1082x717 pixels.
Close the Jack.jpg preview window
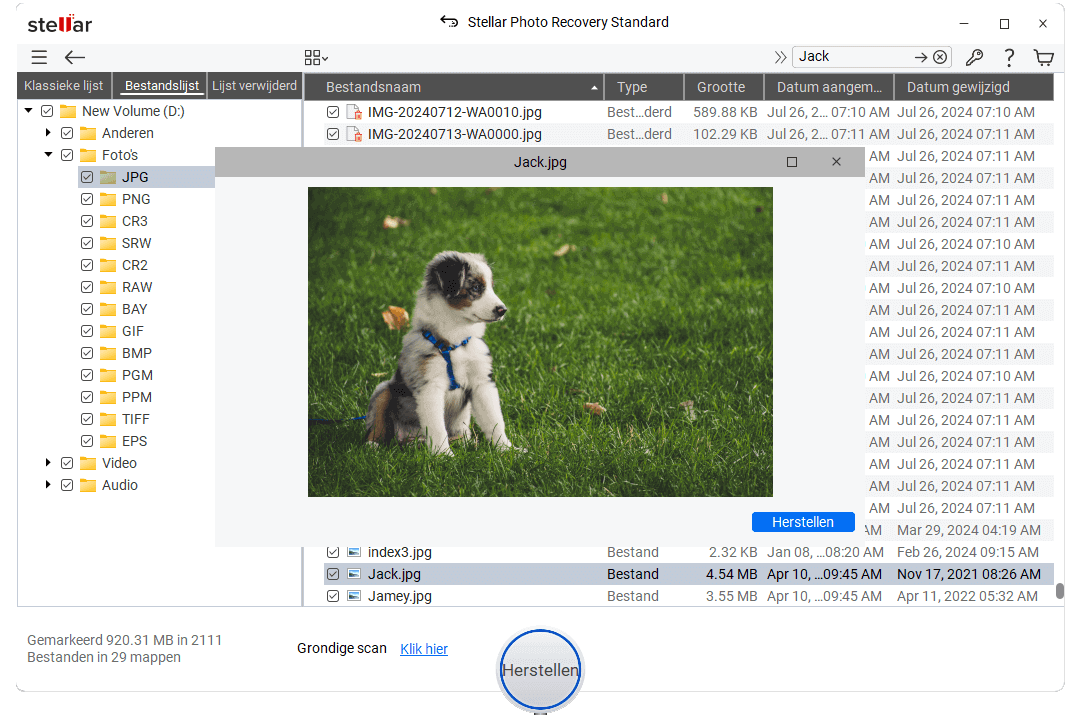(x=836, y=162)
